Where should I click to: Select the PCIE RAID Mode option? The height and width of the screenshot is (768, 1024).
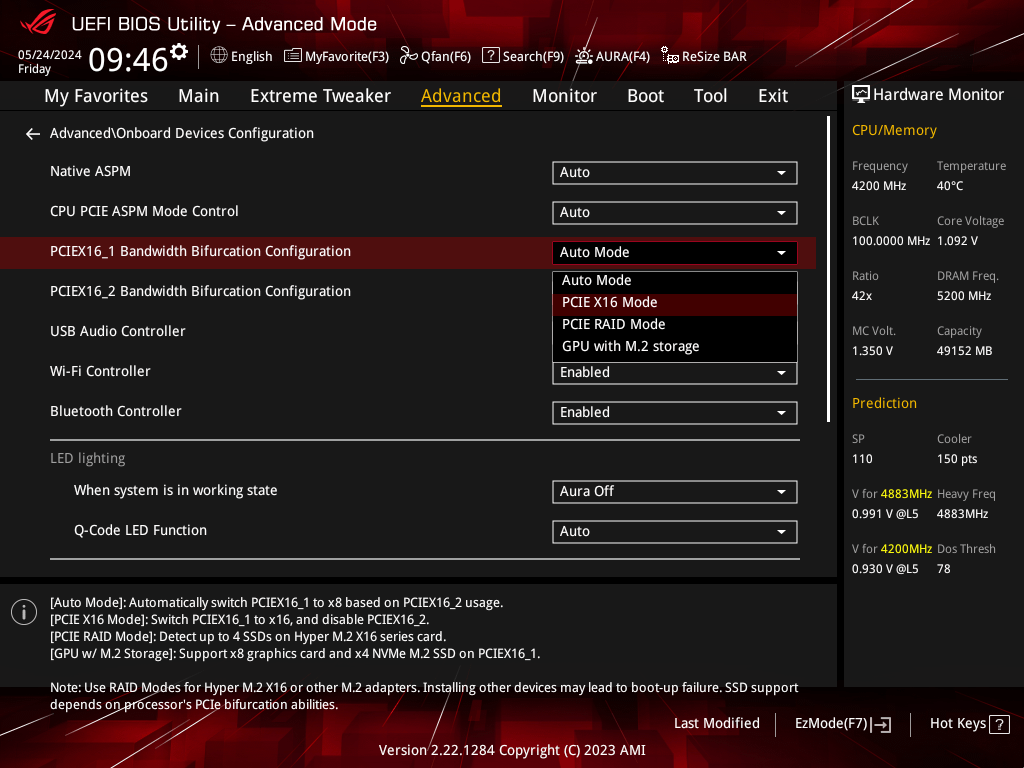tap(675, 325)
